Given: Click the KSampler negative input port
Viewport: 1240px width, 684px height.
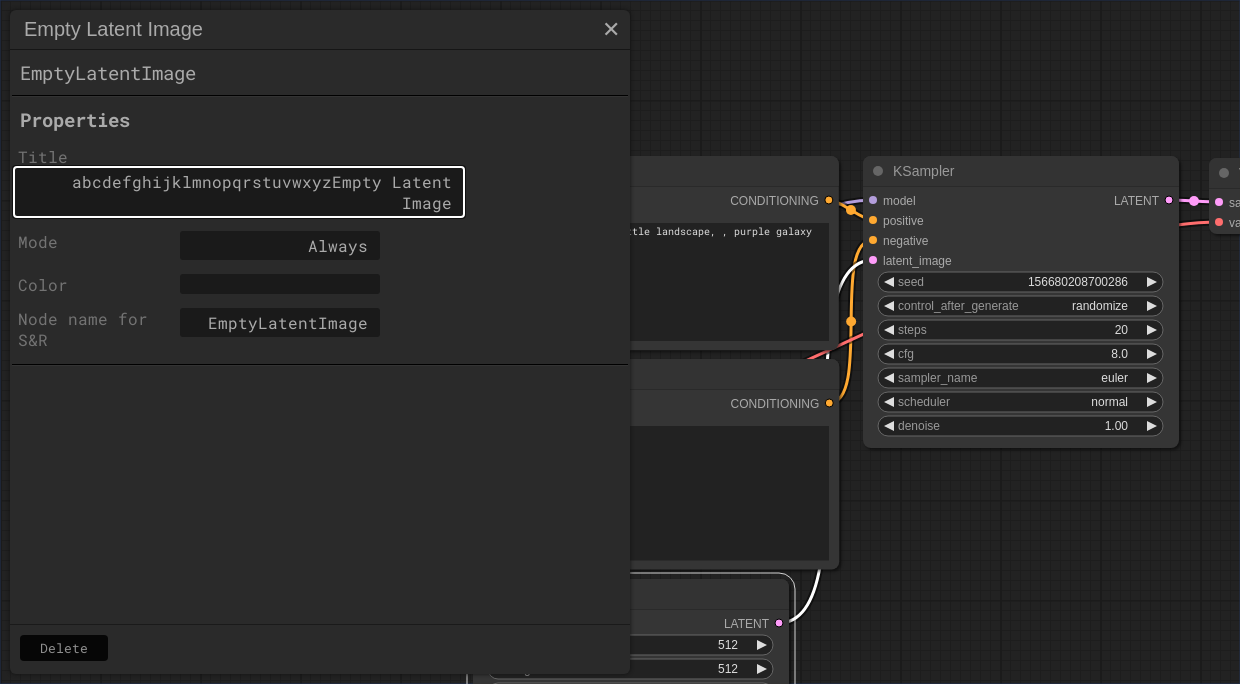Looking at the screenshot, I should [x=873, y=240].
